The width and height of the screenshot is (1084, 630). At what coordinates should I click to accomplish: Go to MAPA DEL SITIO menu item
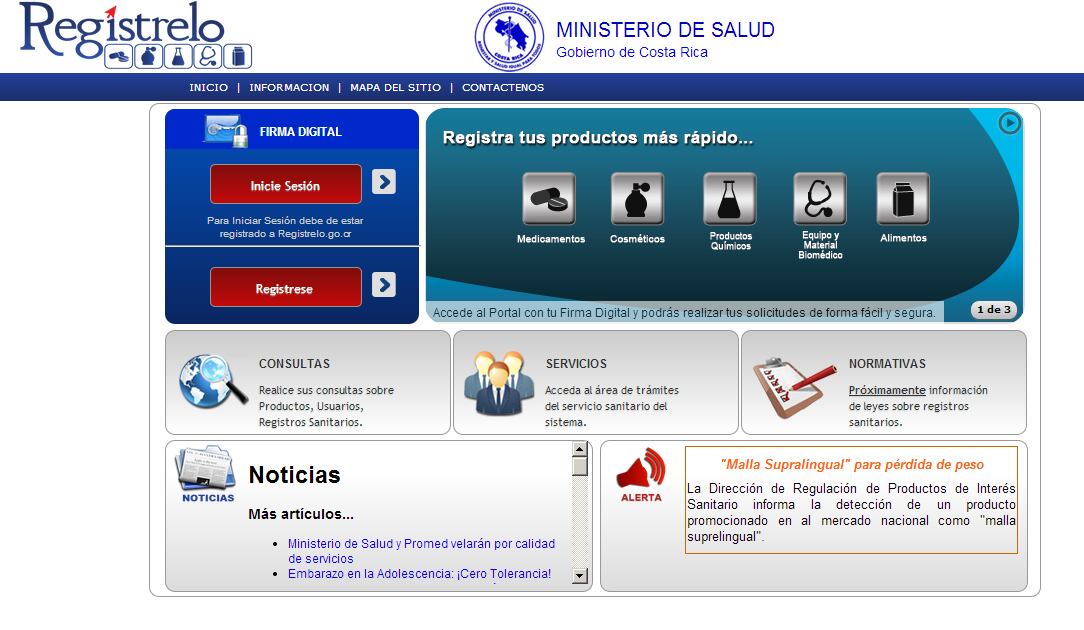[395, 88]
